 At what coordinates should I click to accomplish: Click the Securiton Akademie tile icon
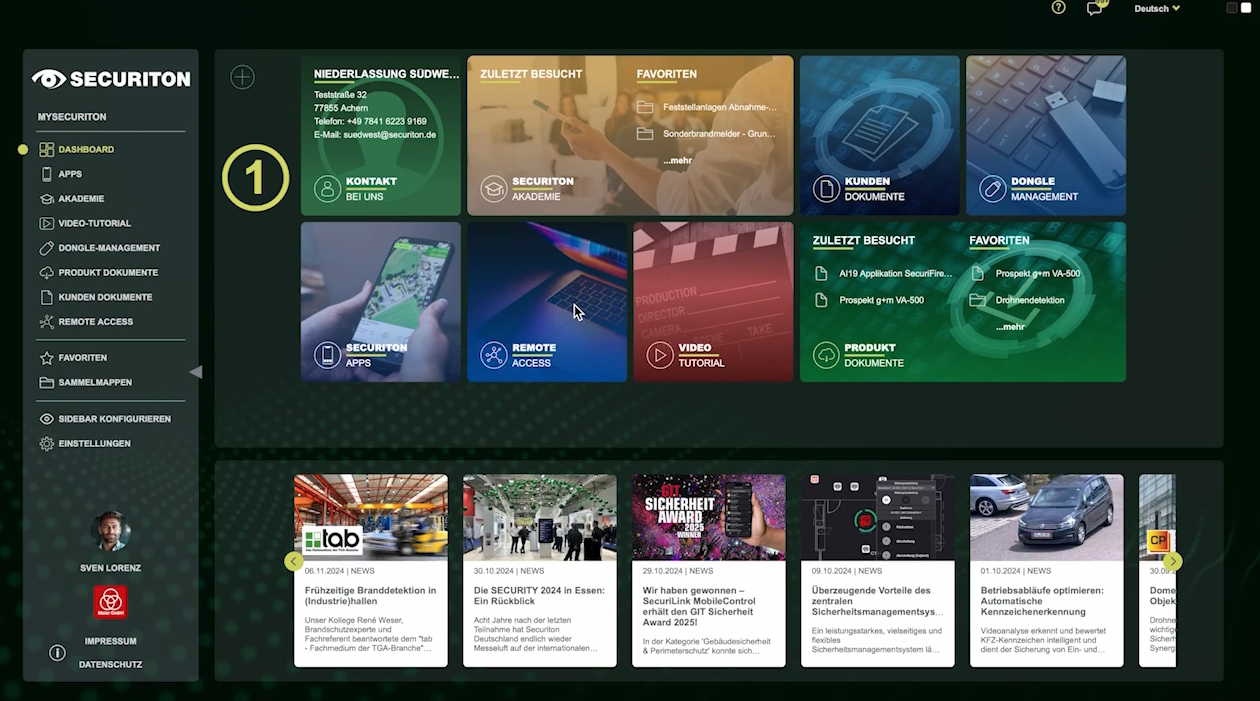coord(493,189)
